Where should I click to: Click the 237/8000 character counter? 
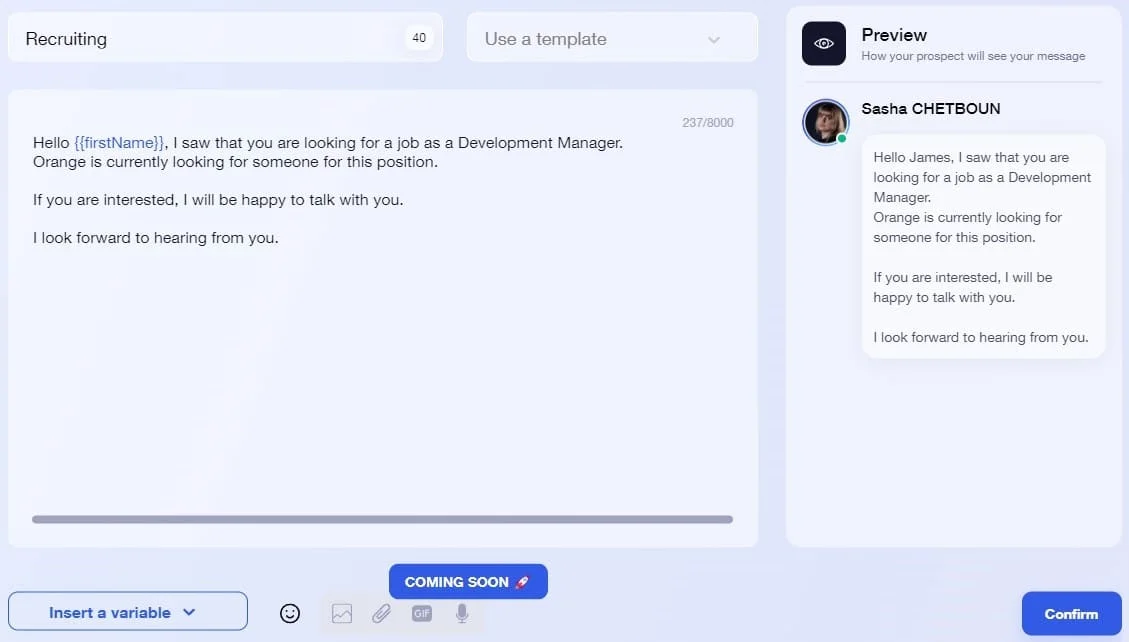[x=708, y=122]
